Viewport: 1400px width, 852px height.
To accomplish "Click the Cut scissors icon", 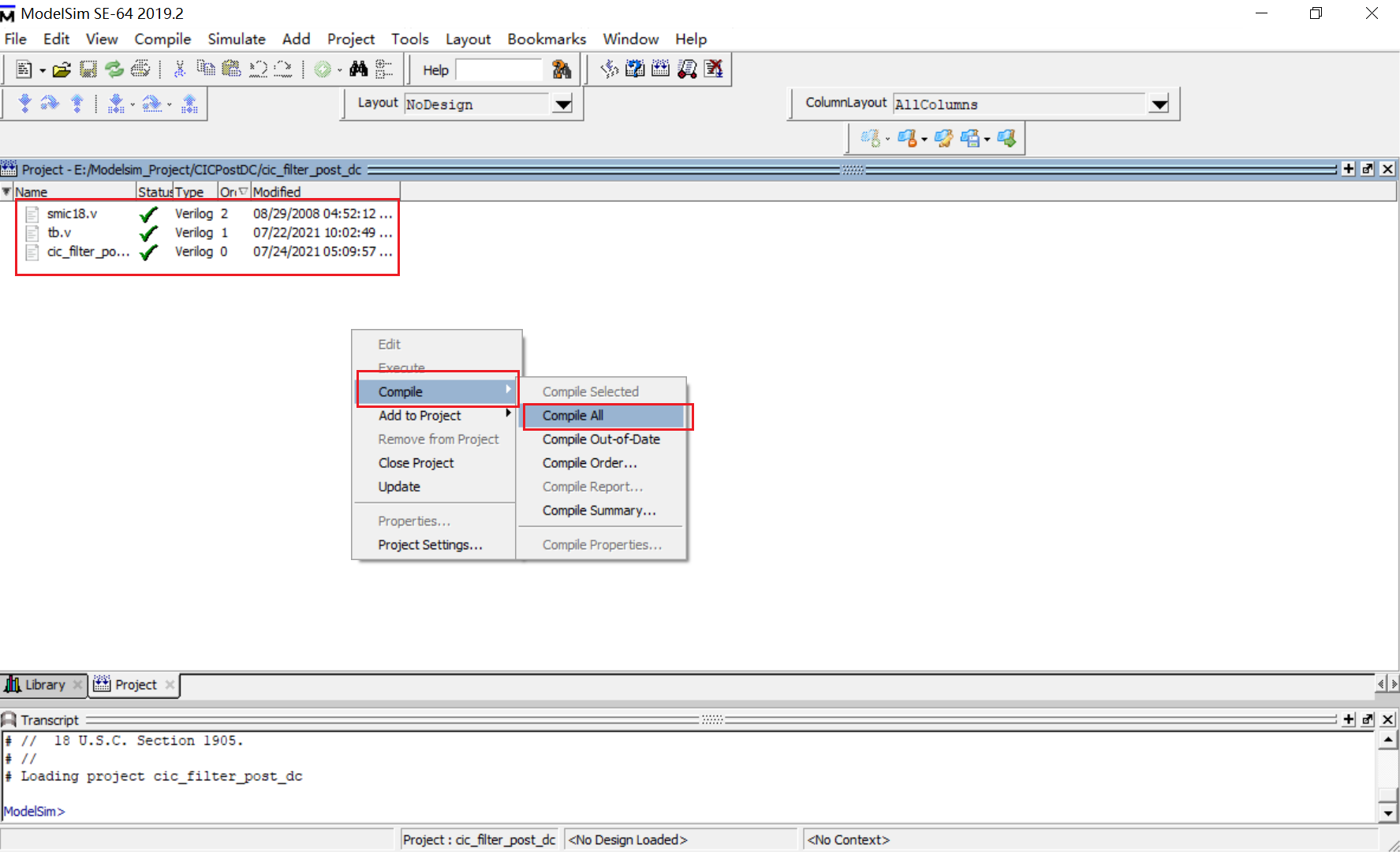I will click(180, 69).
